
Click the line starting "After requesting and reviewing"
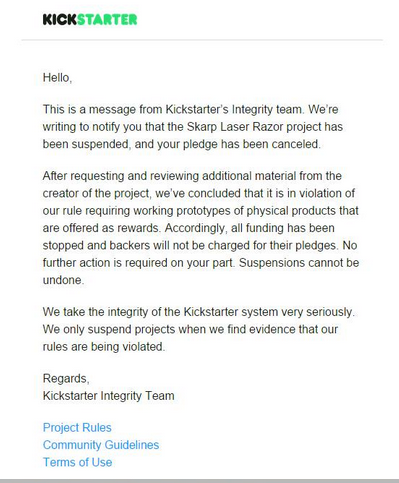coord(192,176)
